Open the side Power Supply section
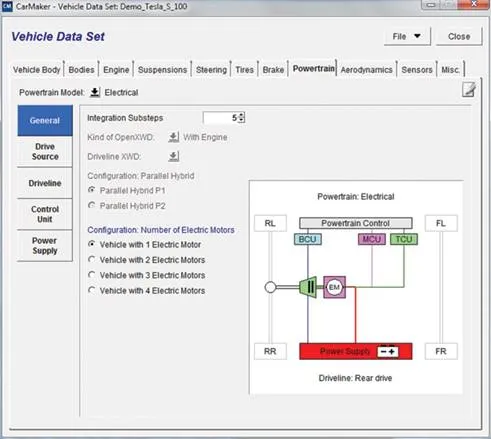This screenshot has height=439, width=491. (45, 246)
